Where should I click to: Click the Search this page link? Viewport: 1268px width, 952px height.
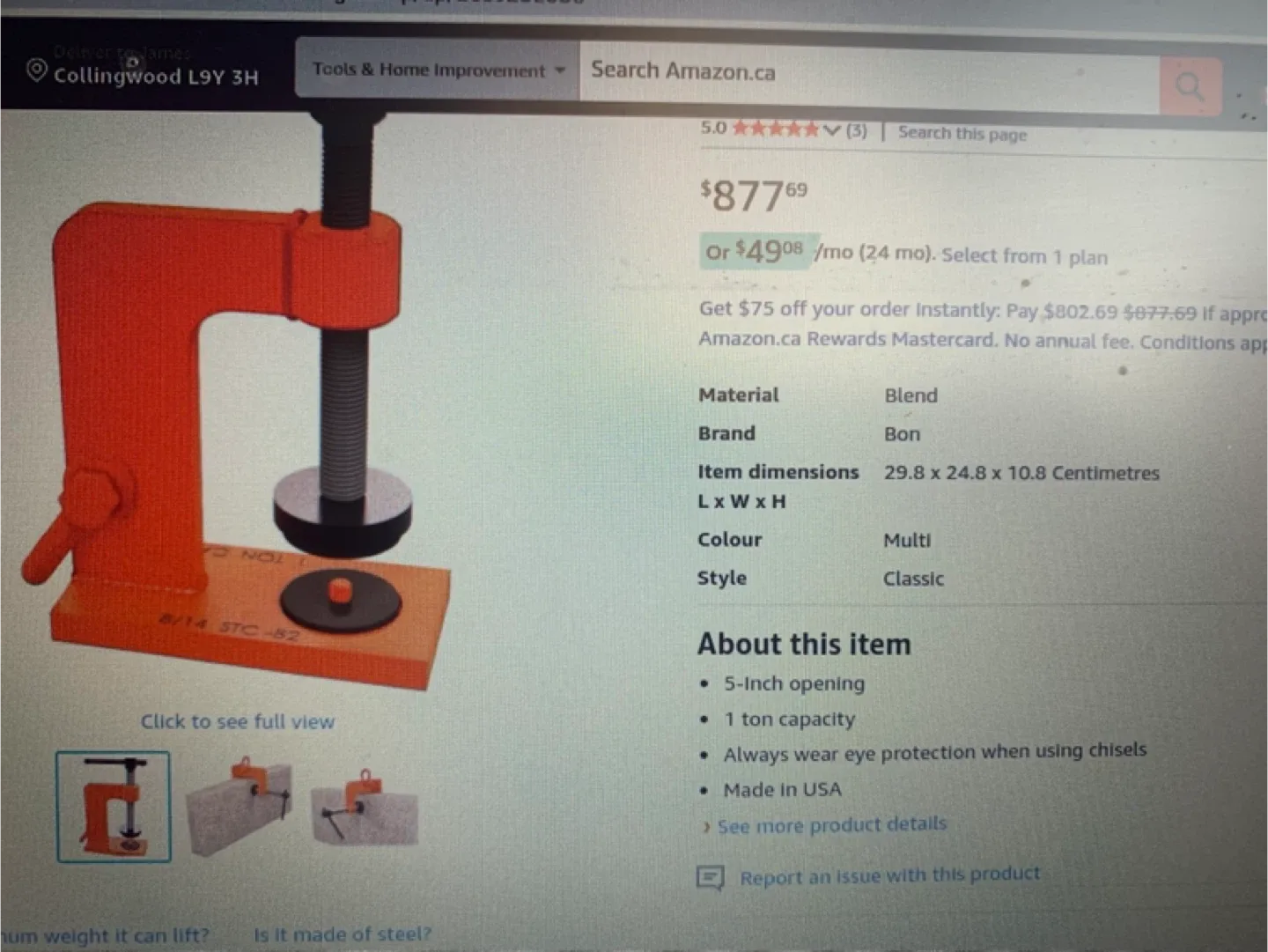962,133
